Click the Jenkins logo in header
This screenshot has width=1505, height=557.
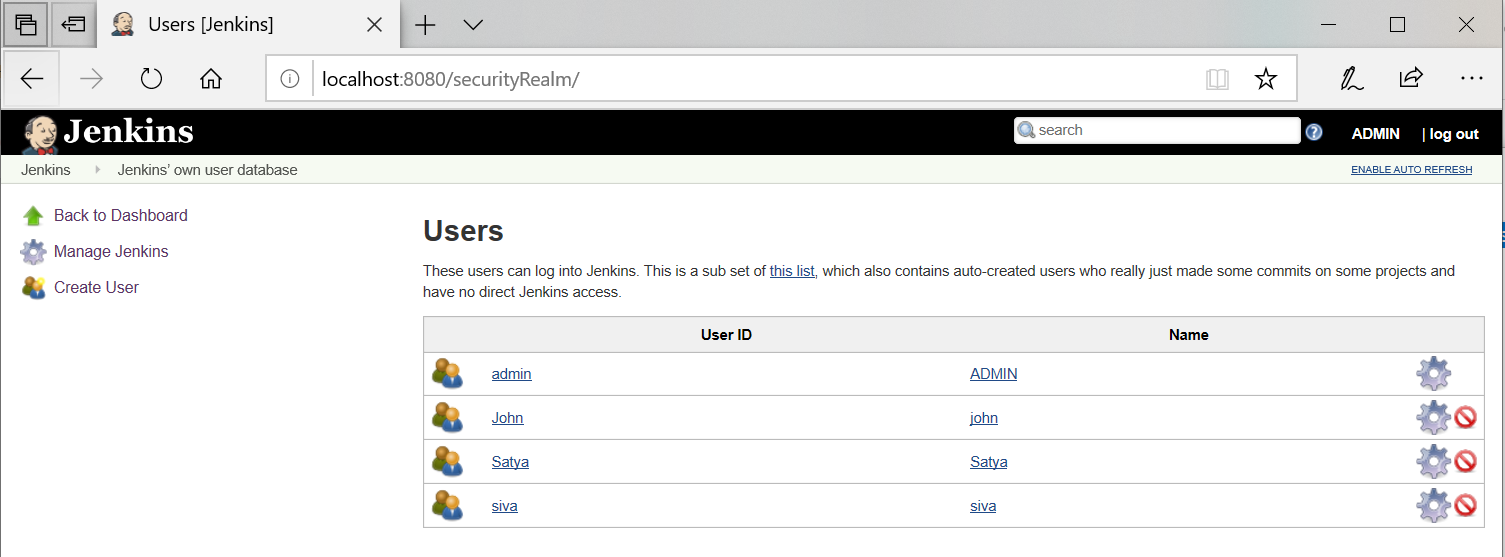pos(108,132)
